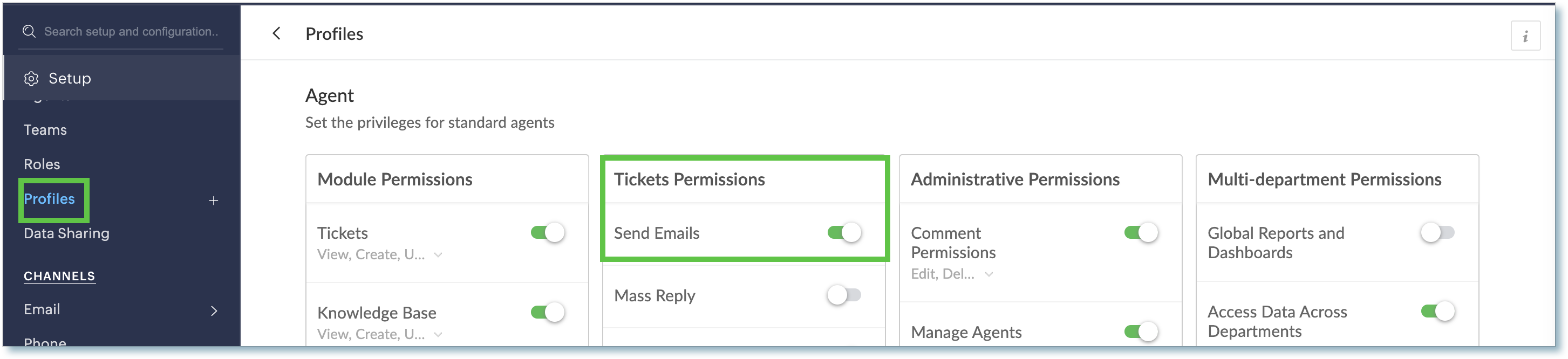Enable the Mass Reply toggle
This screenshot has height=359, width=1568.
[x=844, y=296]
